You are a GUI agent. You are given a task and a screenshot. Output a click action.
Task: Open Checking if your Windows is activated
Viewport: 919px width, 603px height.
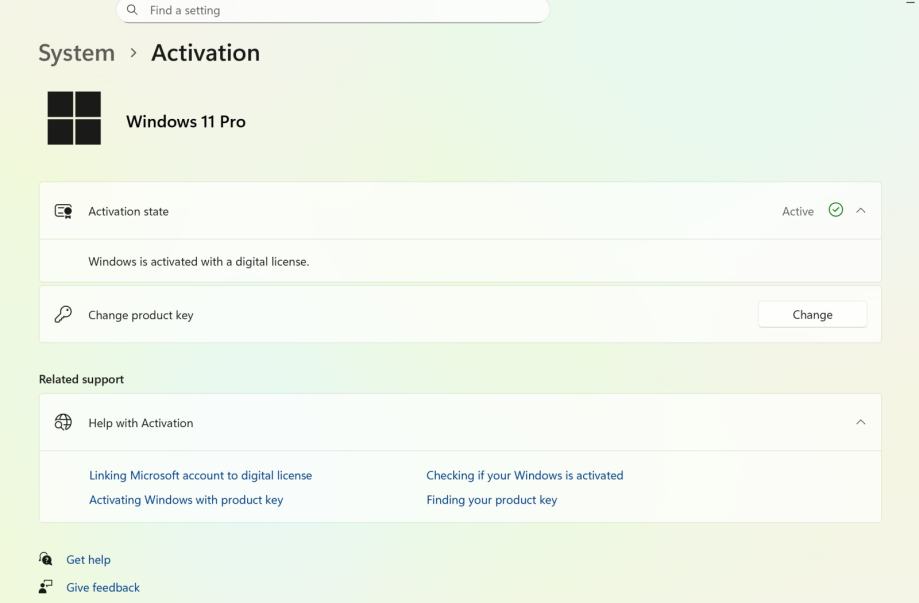(524, 475)
